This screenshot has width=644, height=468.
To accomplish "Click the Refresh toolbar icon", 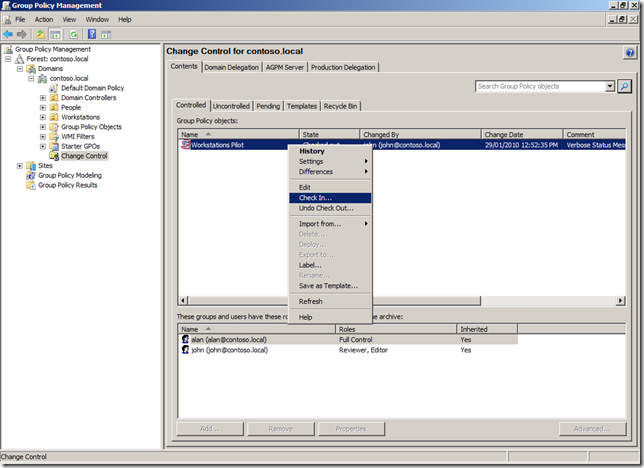I will pyautogui.click(x=73, y=34).
